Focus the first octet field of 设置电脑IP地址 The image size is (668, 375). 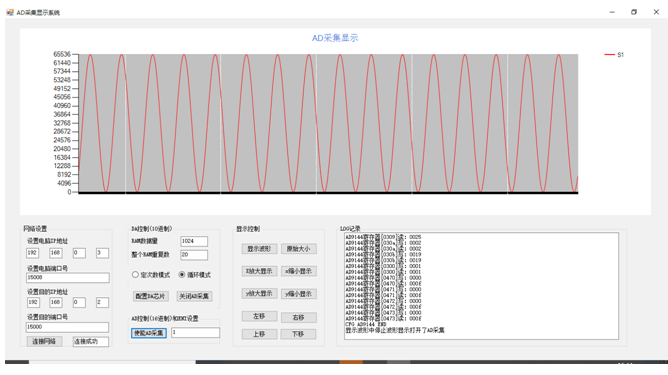click(x=32, y=253)
